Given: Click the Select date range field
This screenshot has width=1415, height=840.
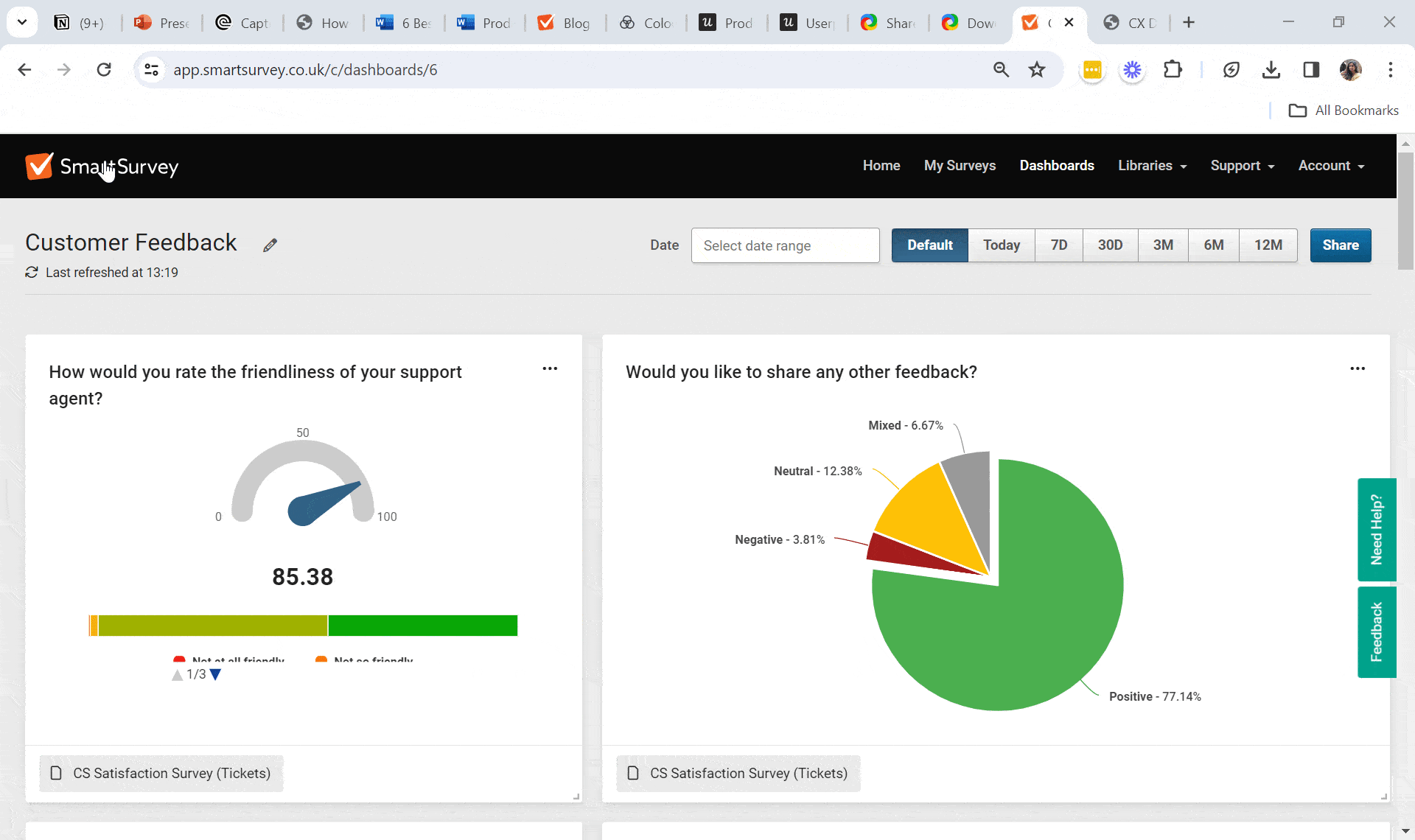Looking at the screenshot, I should 785,245.
